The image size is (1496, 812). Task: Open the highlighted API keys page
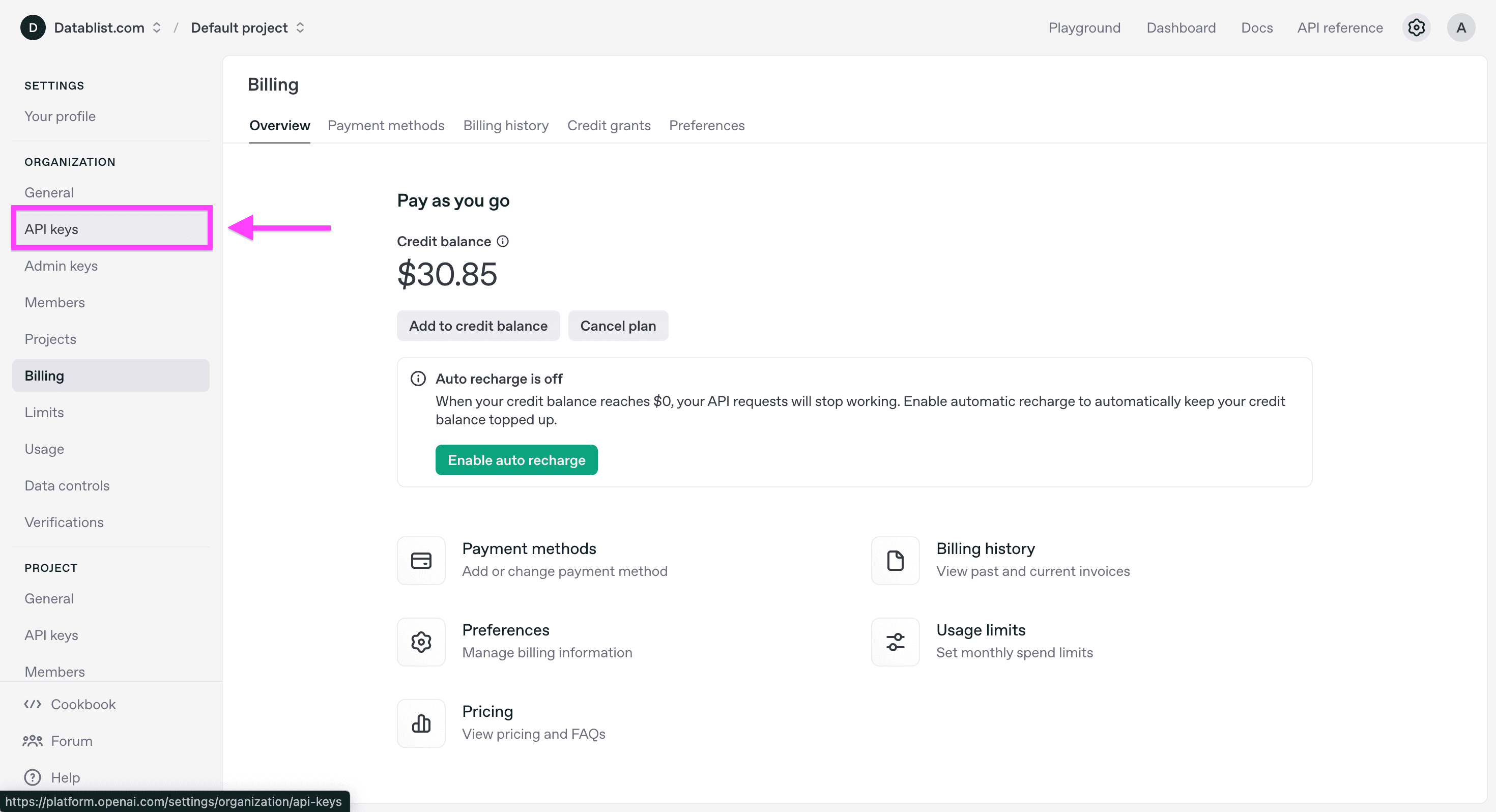click(111, 228)
